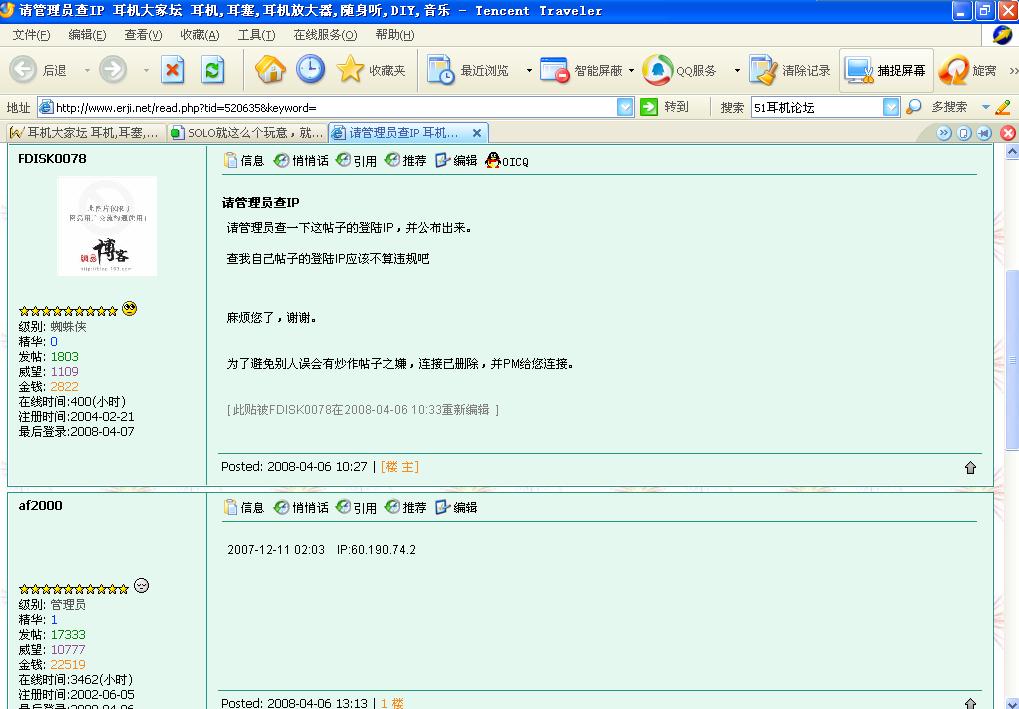Image resolution: width=1019 pixels, height=709 pixels.
Task: Click FDISK0078's avatar image
Action: point(107,226)
